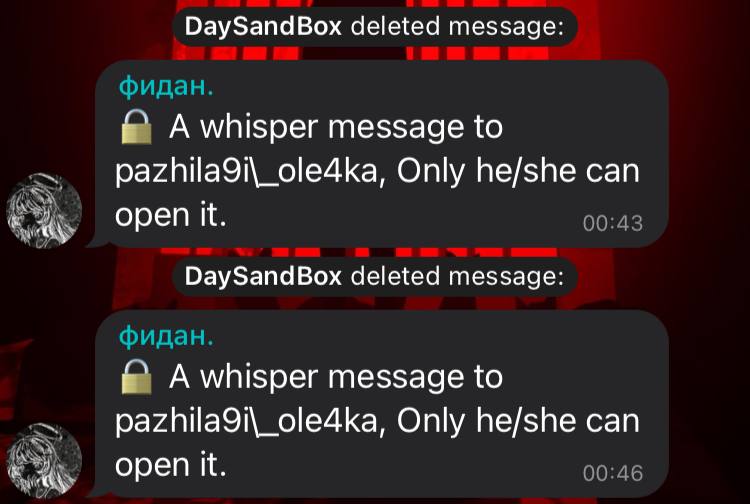
Task: Select the sender name фидан. in the 00:46 message
Action: pyautogui.click(x=166, y=336)
